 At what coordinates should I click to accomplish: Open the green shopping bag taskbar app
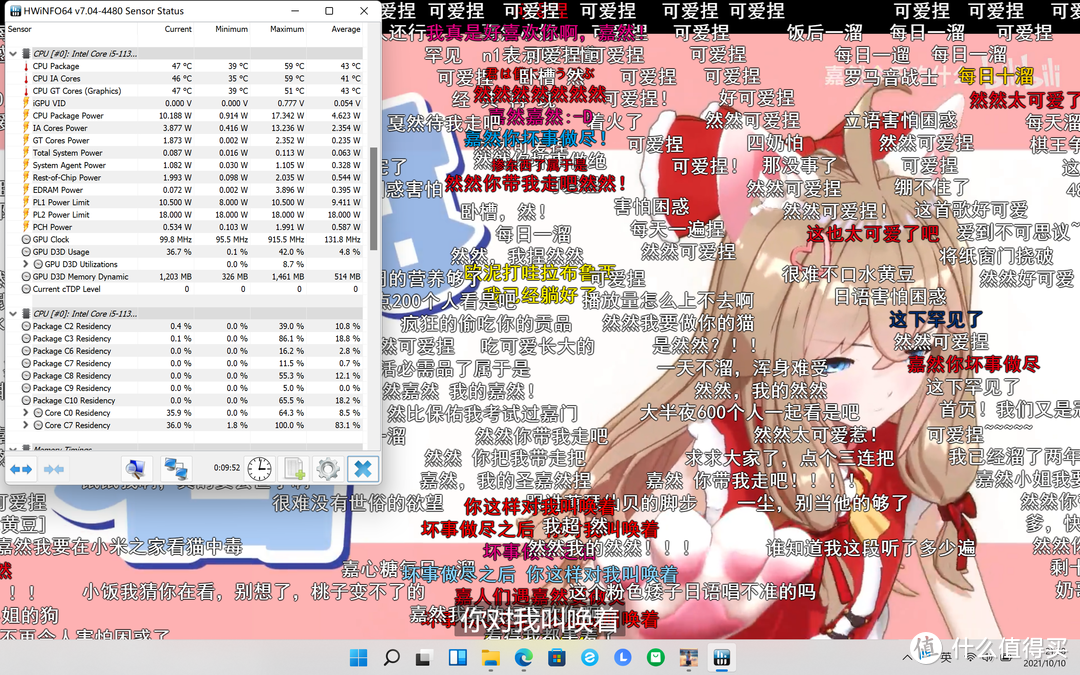tap(656, 658)
